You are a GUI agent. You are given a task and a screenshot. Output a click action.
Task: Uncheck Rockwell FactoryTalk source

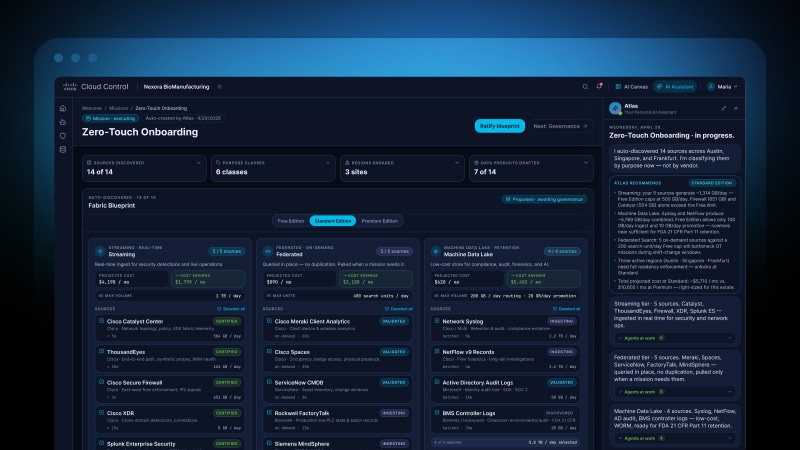pyautogui.click(x=269, y=413)
